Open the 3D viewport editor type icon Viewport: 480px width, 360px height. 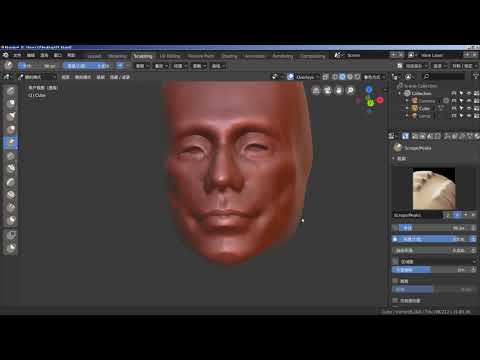[7, 77]
